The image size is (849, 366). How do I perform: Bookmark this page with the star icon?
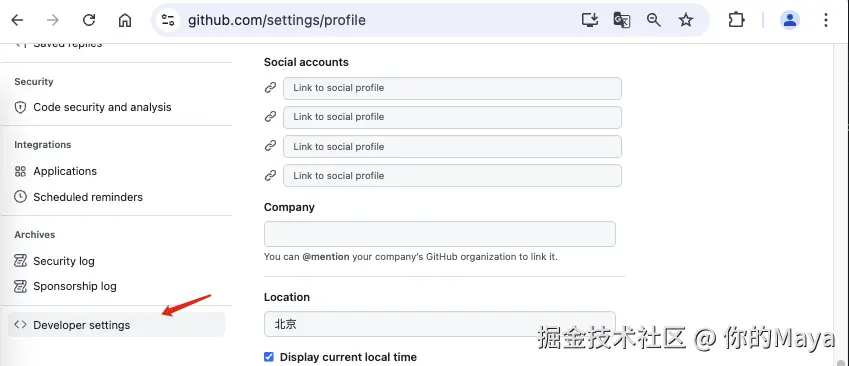tap(686, 21)
